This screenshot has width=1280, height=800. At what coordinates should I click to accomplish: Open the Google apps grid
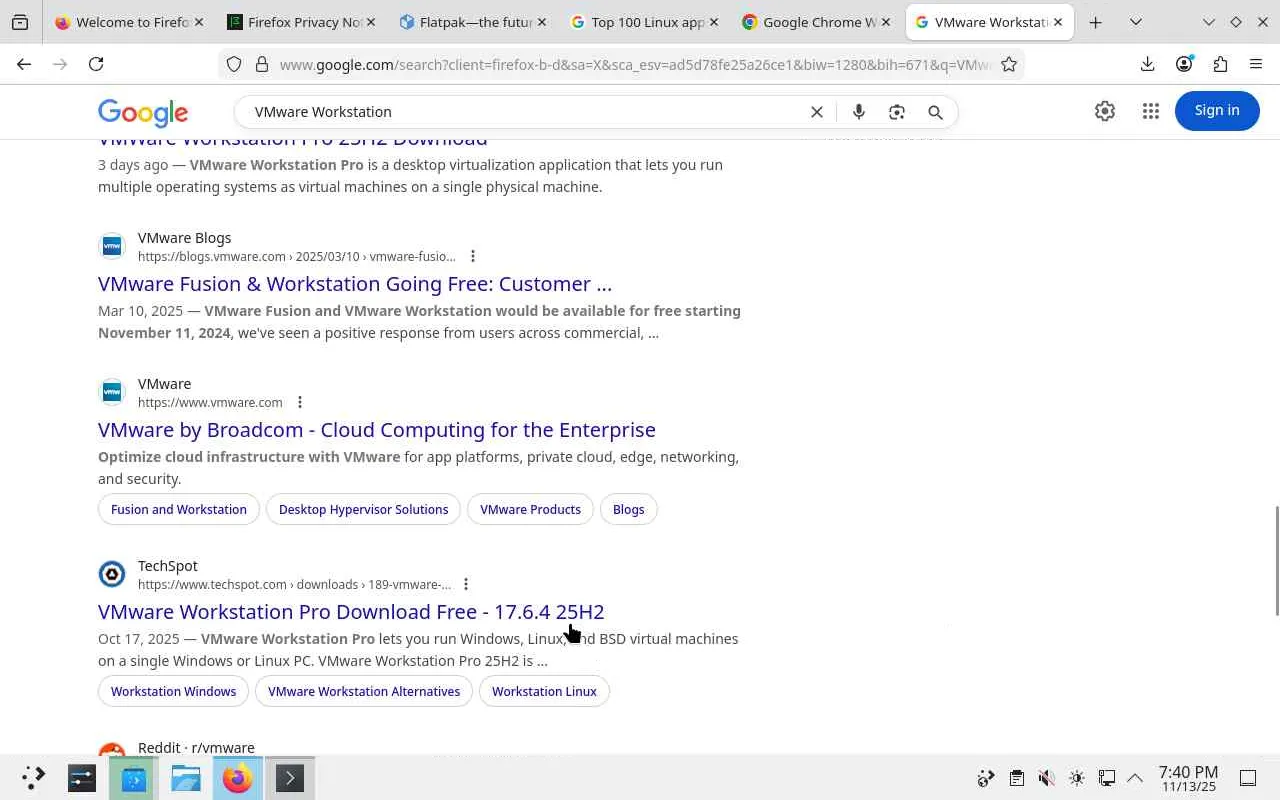point(1151,111)
